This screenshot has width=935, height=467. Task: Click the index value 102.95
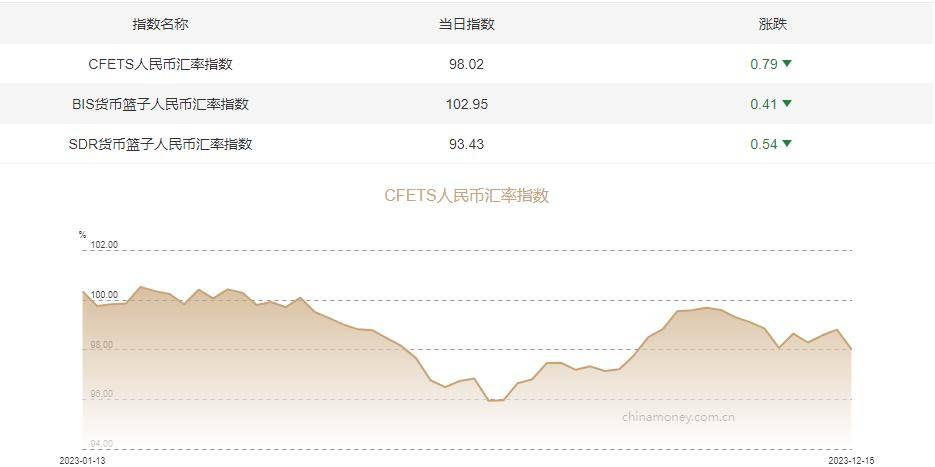[x=466, y=104]
